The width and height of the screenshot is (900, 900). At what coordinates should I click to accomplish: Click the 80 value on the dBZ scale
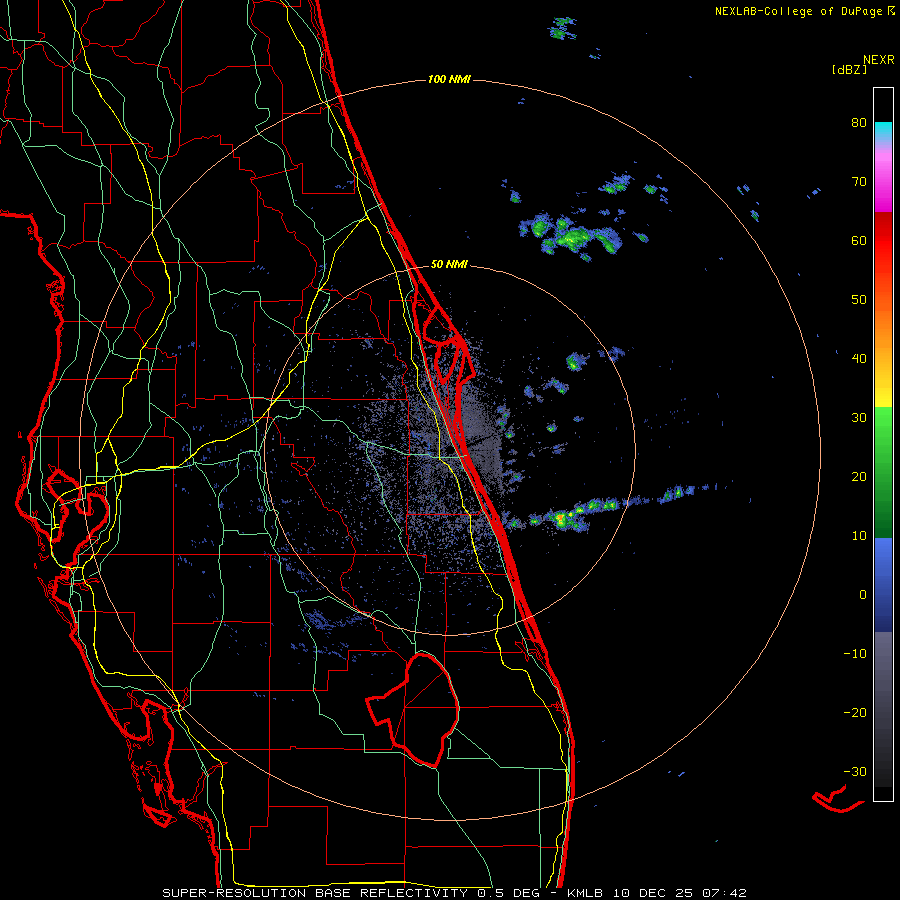tap(859, 123)
